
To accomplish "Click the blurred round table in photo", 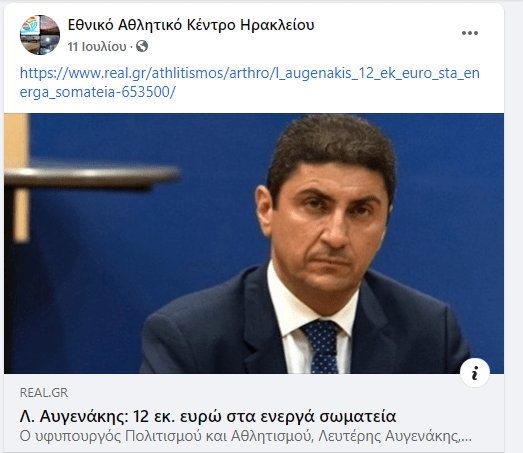I will click(92, 175).
